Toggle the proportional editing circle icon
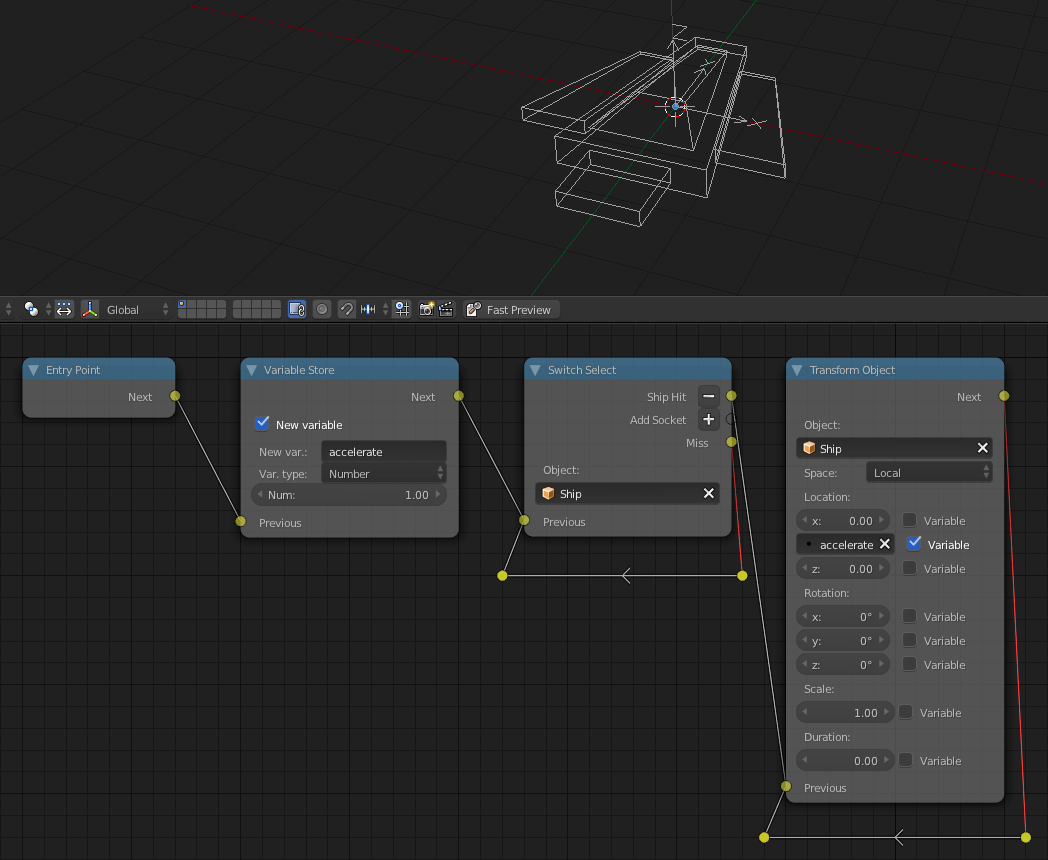Screen dimensions: 1048x860 pos(322,310)
